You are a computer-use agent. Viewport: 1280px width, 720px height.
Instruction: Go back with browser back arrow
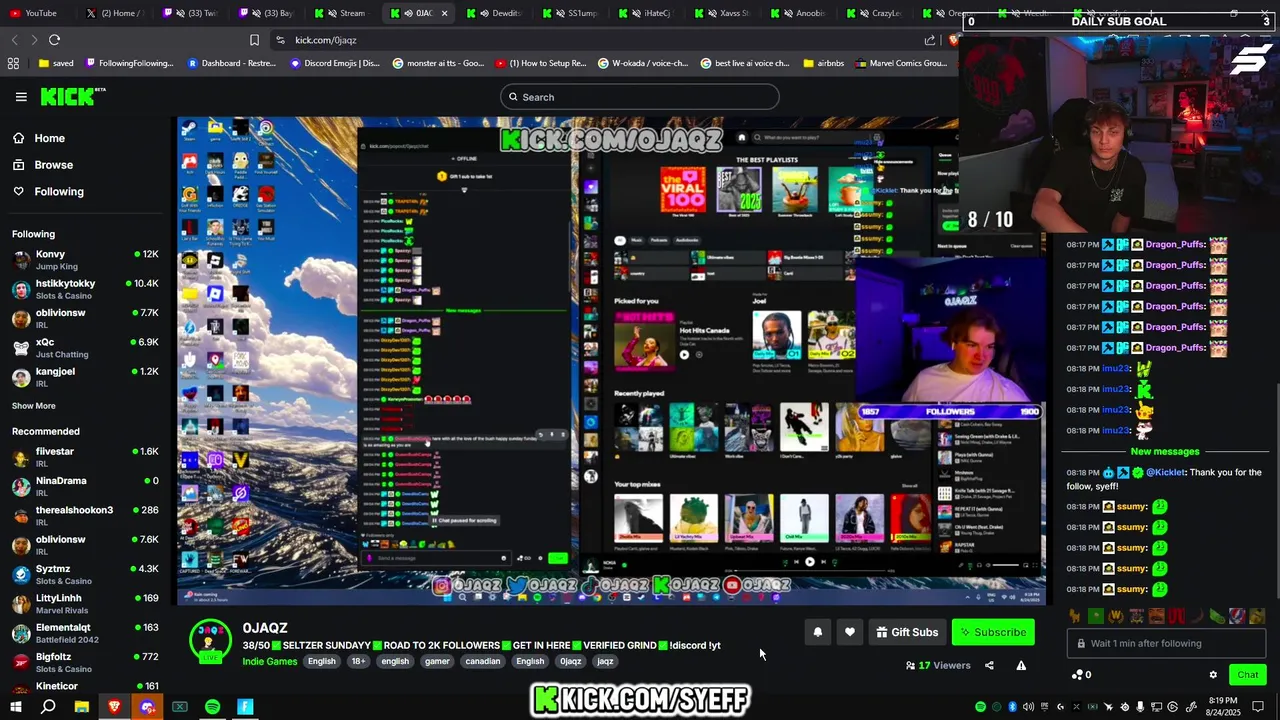tap(14, 40)
